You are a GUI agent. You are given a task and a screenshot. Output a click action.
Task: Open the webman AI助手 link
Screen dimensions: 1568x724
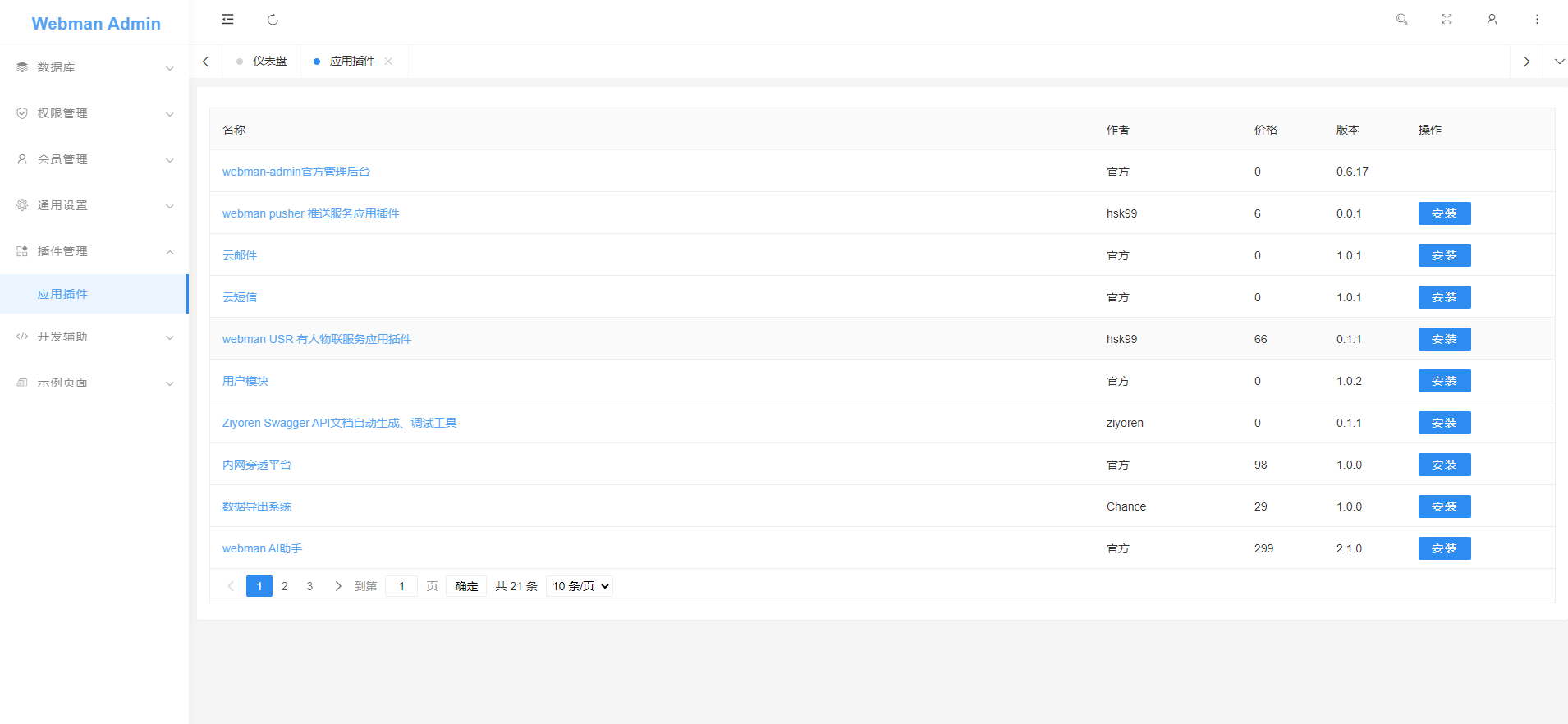263,548
